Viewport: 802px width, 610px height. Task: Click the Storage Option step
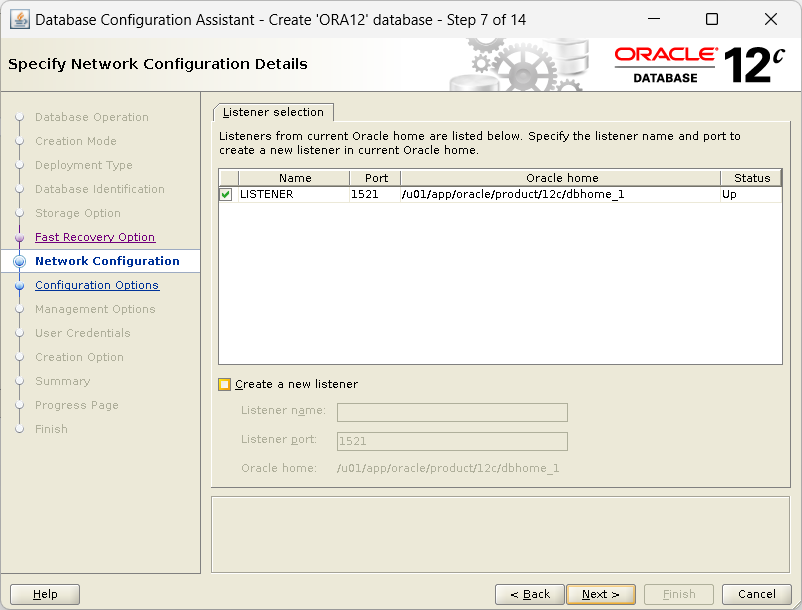pos(78,213)
